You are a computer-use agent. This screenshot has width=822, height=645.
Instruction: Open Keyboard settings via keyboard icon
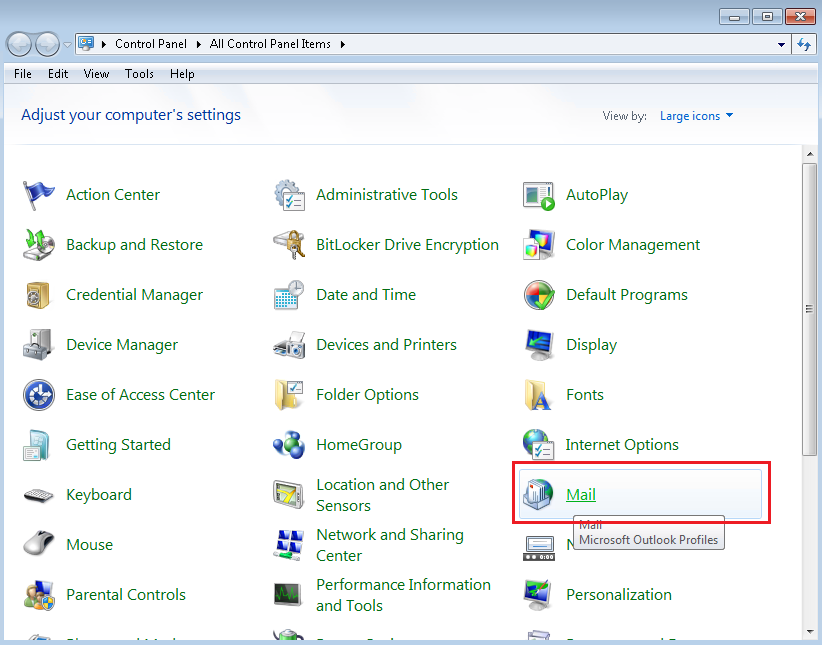[38, 495]
